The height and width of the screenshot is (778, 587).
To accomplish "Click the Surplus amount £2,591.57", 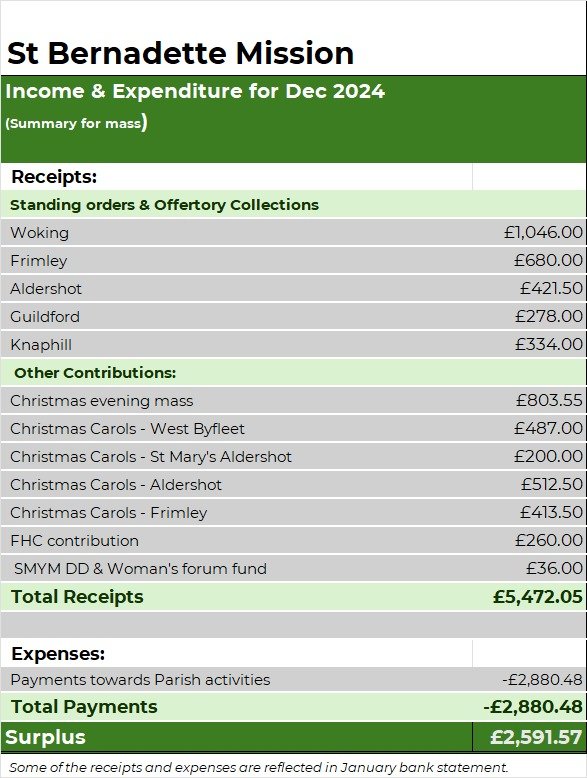I will pyautogui.click(x=536, y=737).
